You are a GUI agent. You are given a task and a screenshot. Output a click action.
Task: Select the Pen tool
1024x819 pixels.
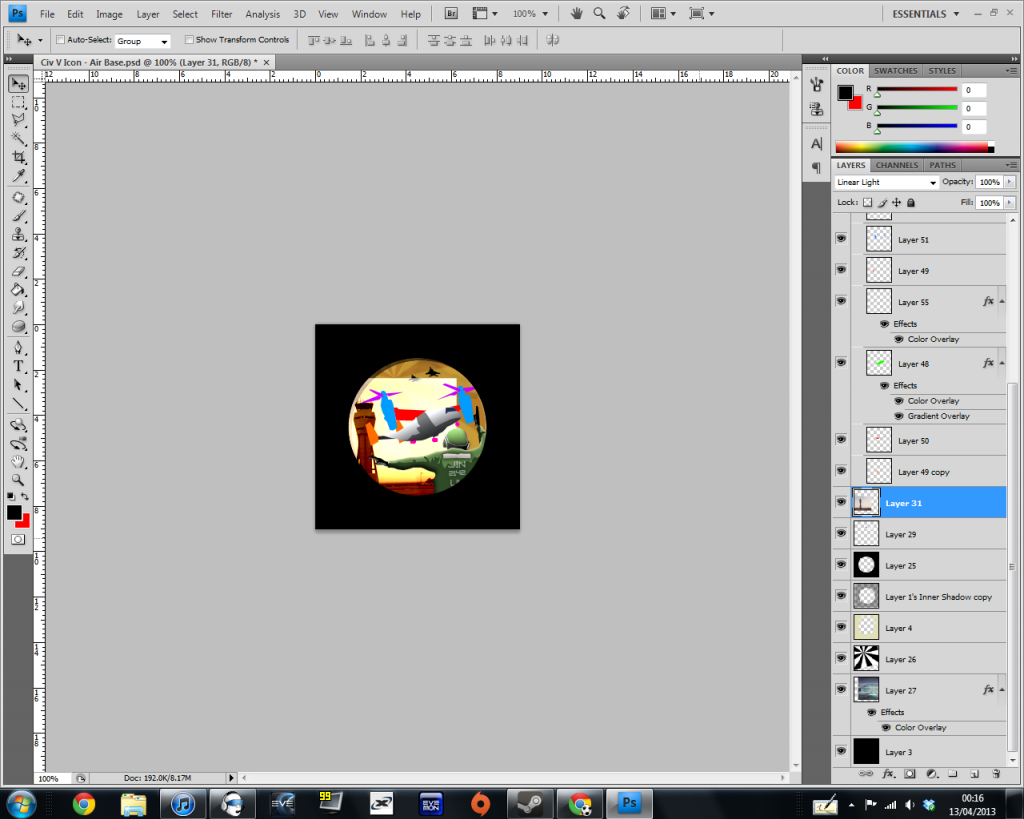pos(18,348)
